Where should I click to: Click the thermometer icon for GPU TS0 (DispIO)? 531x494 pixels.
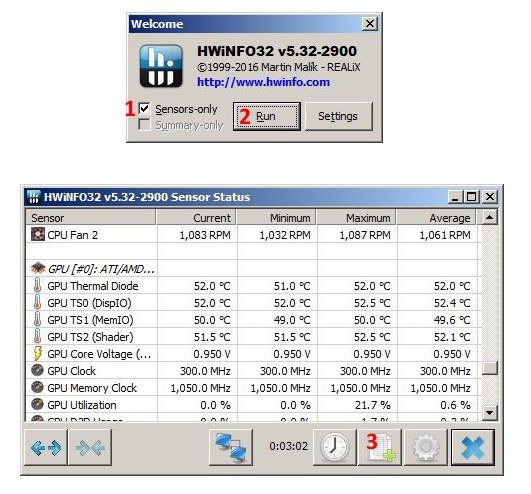[38, 302]
